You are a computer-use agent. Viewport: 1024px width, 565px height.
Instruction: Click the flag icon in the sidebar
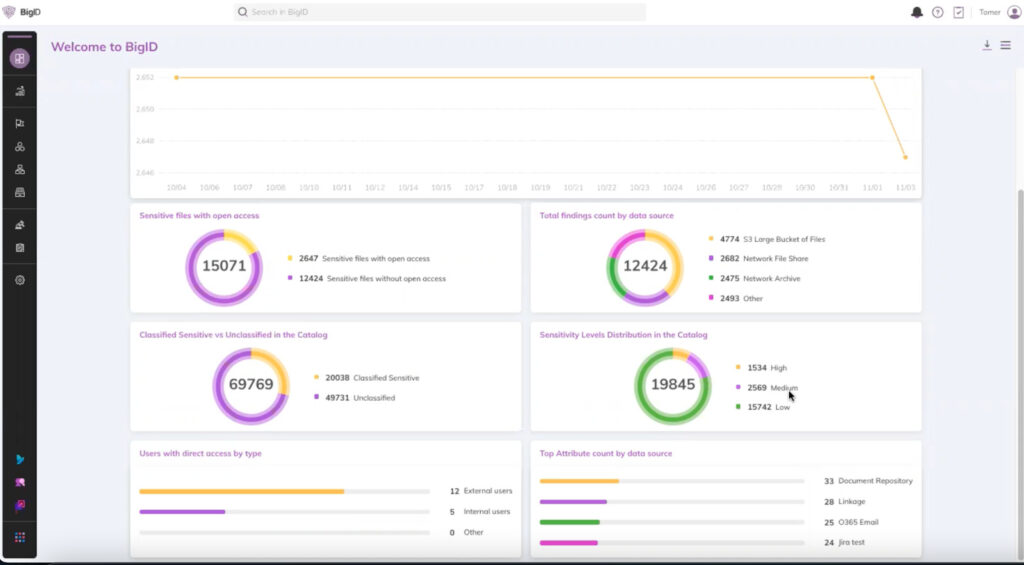tap(19, 124)
